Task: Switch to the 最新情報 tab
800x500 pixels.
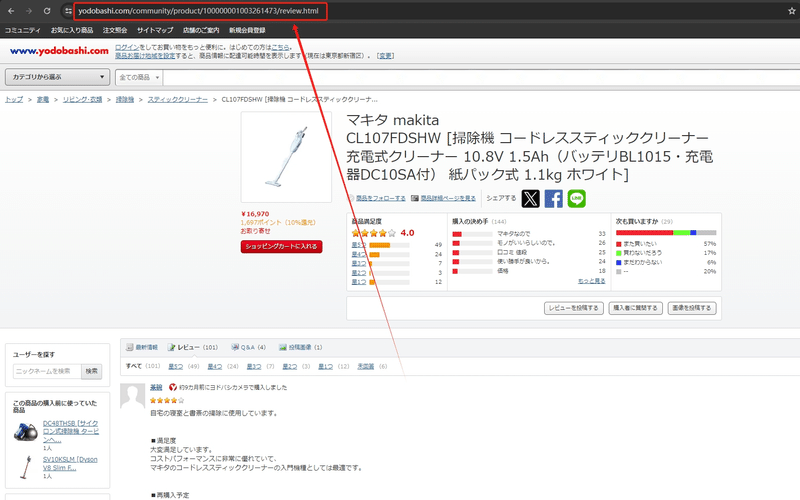Action: (x=142, y=347)
